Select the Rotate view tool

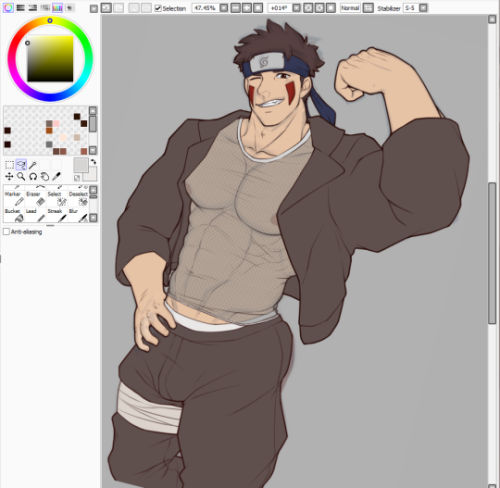coord(33,176)
